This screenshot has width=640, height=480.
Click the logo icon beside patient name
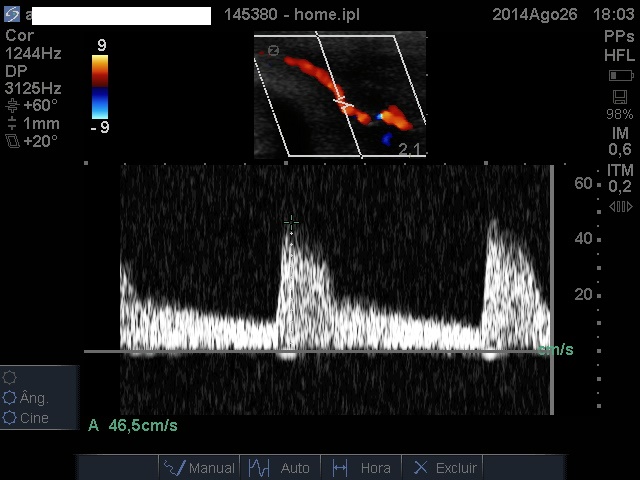[x=12, y=15]
